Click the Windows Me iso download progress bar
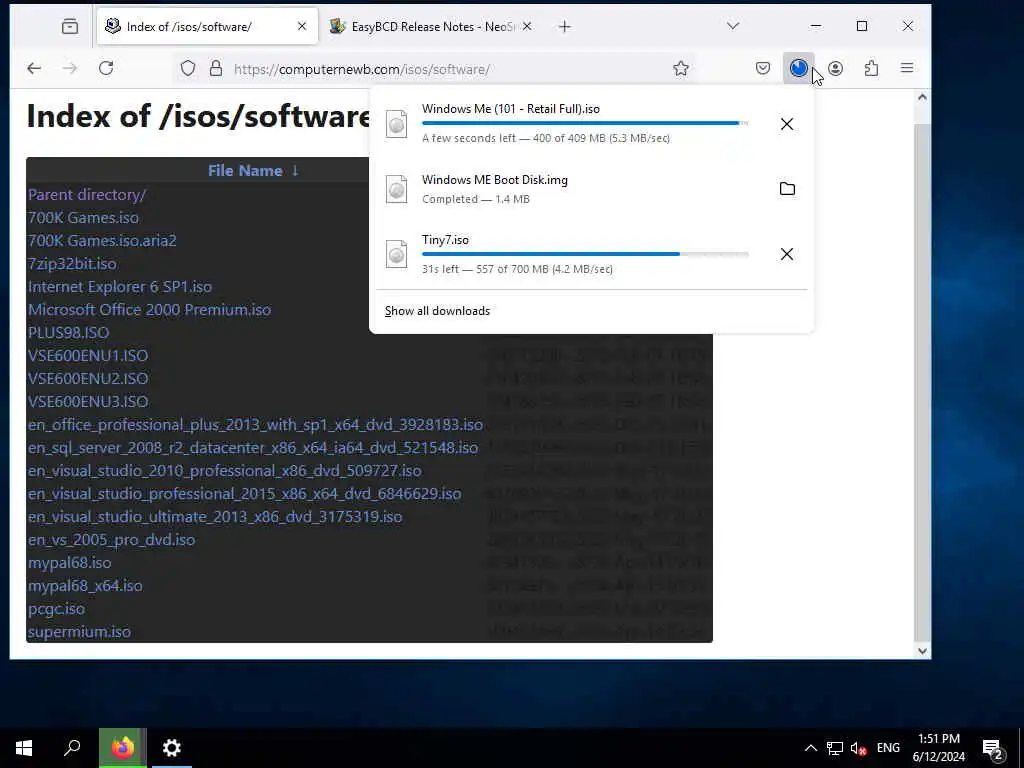1024x768 pixels. coord(585,123)
